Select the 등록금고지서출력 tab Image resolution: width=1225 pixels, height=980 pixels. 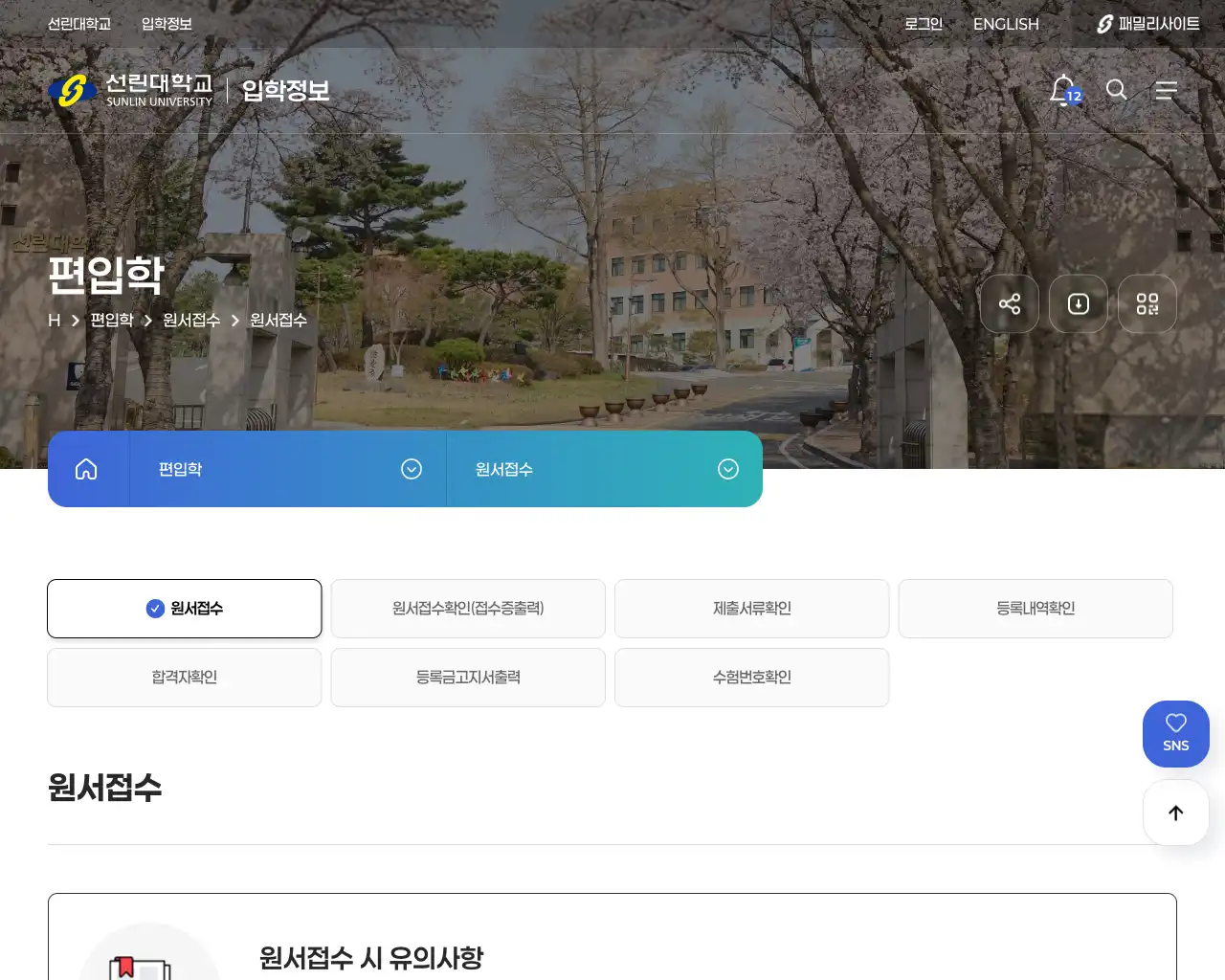point(468,678)
